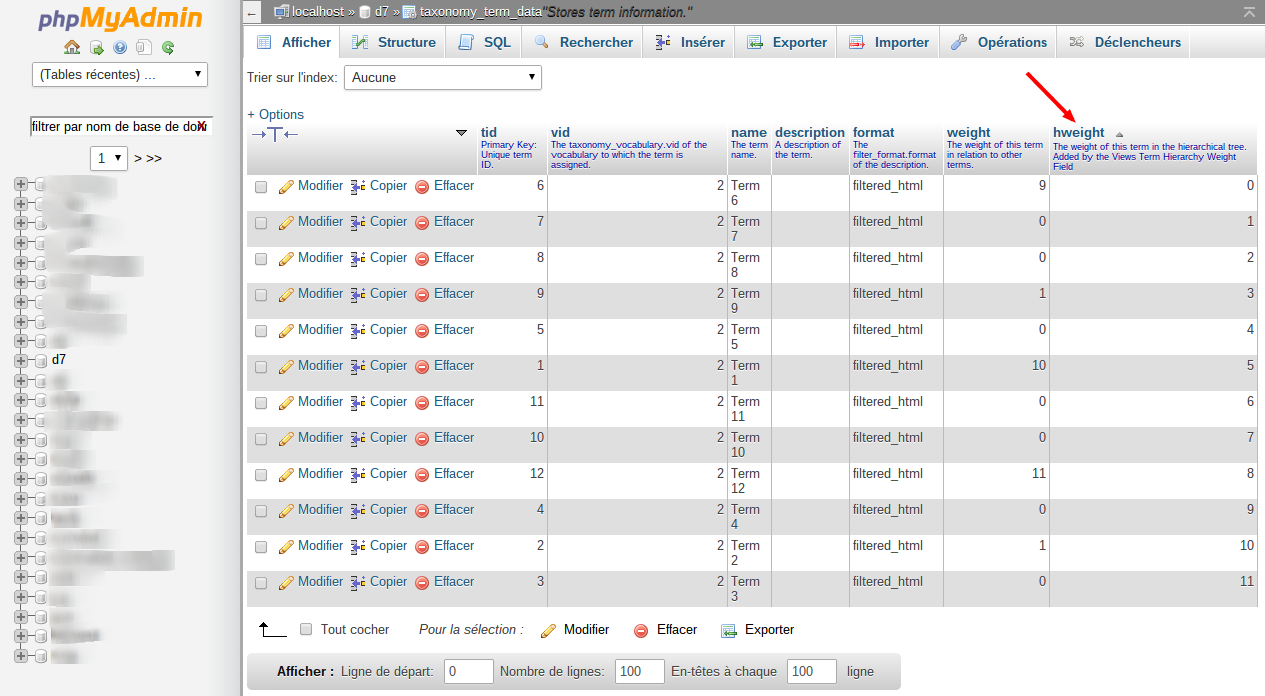
Task: Switch to the Structure tab
Action: [396, 42]
